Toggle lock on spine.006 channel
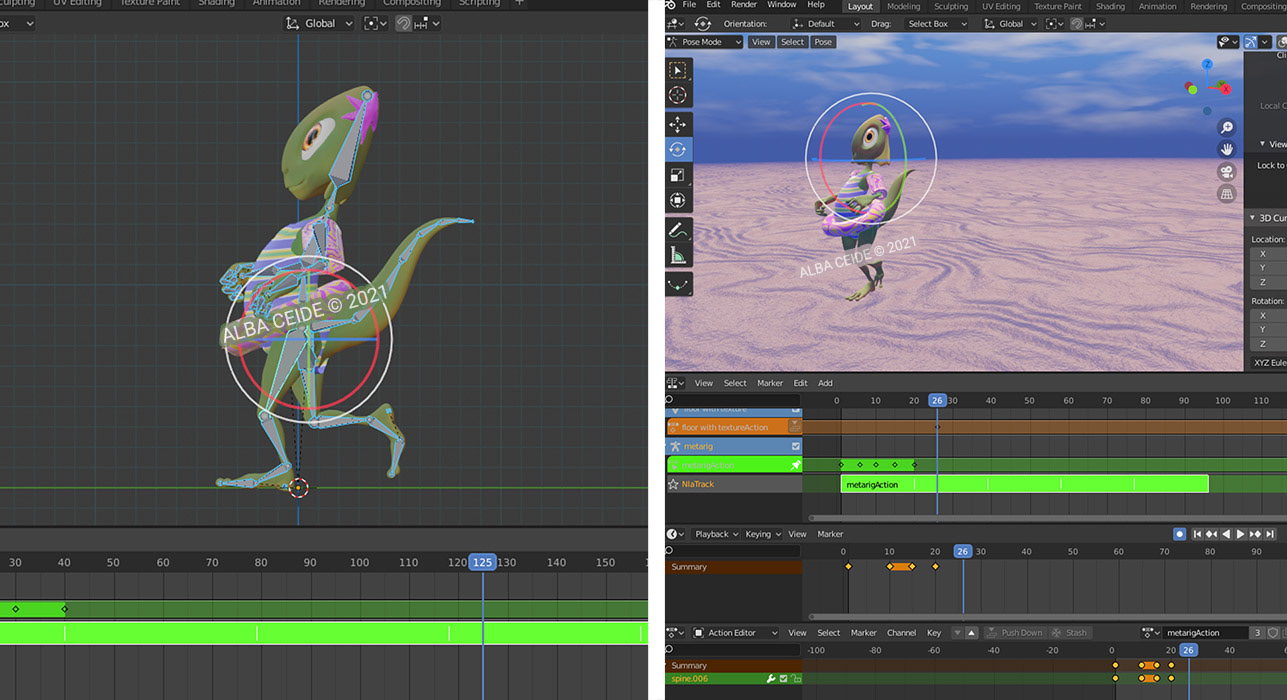Image resolution: width=1287 pixels, height=700 pixels. [796, 679]
